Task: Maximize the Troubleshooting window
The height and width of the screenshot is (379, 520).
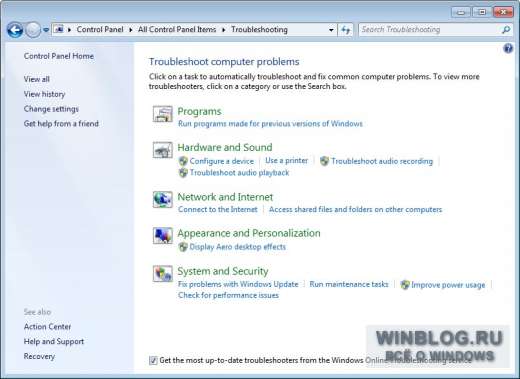Action: [482, 12]
